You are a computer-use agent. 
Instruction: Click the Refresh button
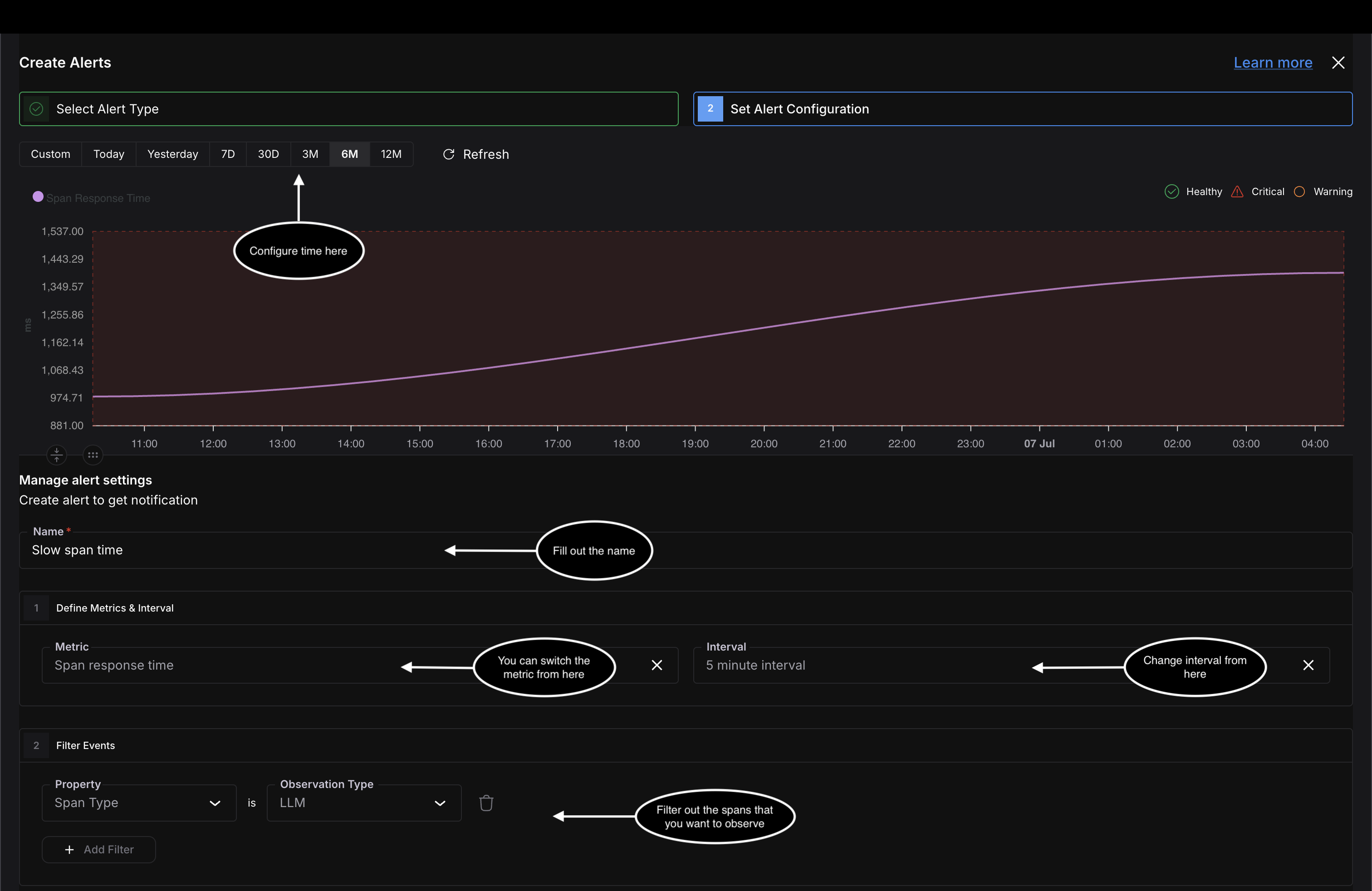tap(475, 154)
